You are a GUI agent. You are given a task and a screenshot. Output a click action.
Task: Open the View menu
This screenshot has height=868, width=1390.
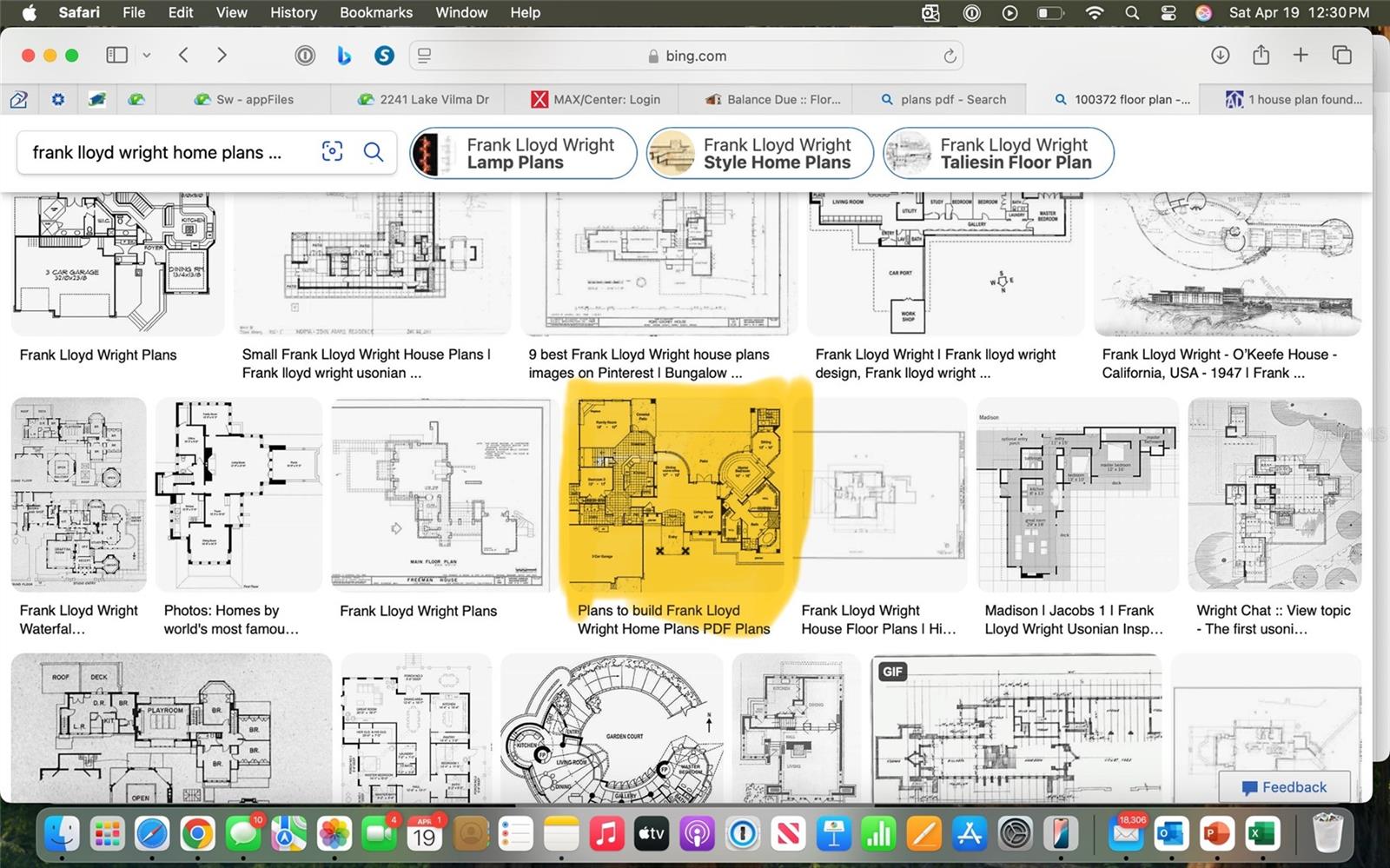[231, 12]
